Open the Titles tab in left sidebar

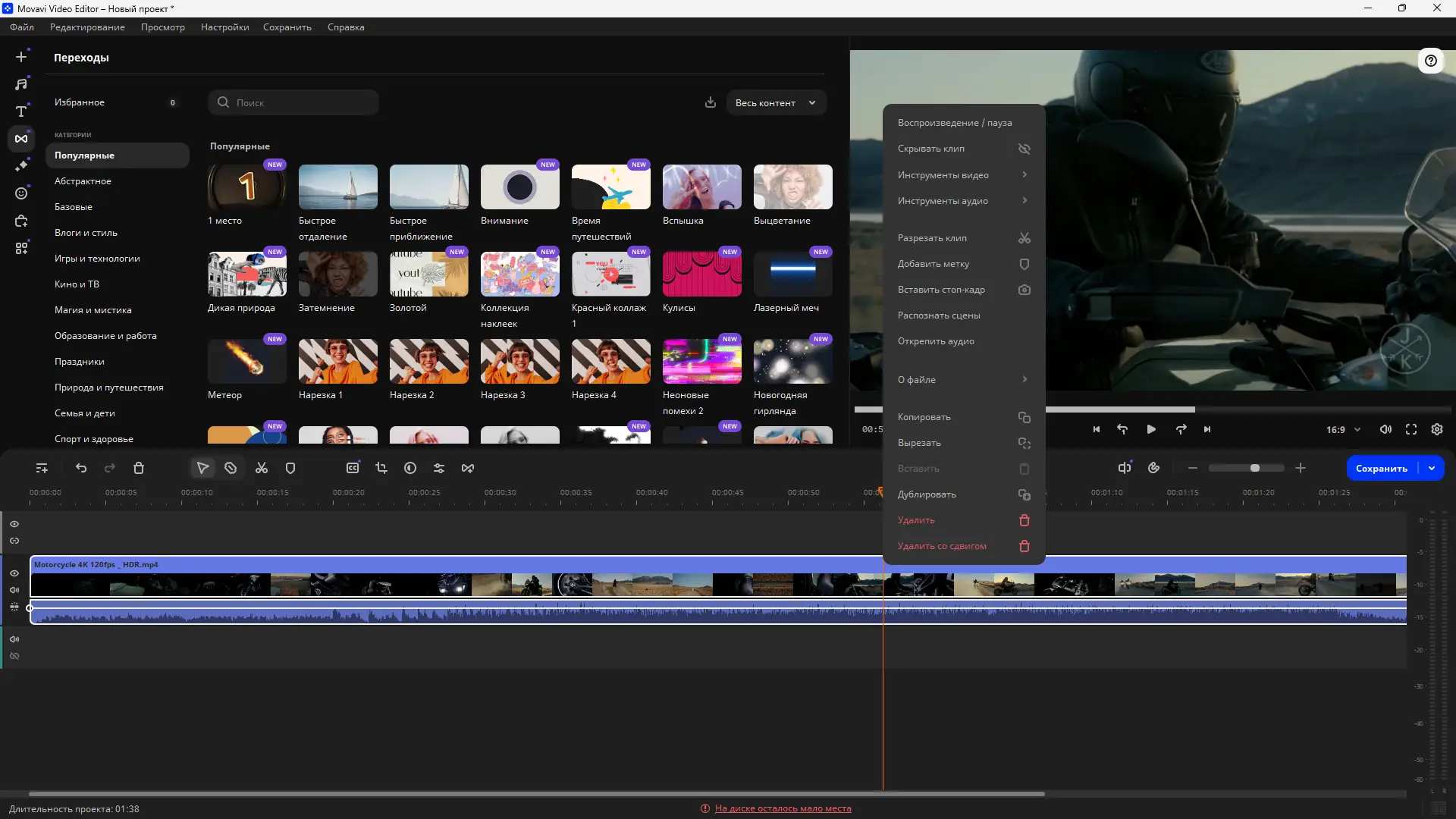[x=21, y=111]
